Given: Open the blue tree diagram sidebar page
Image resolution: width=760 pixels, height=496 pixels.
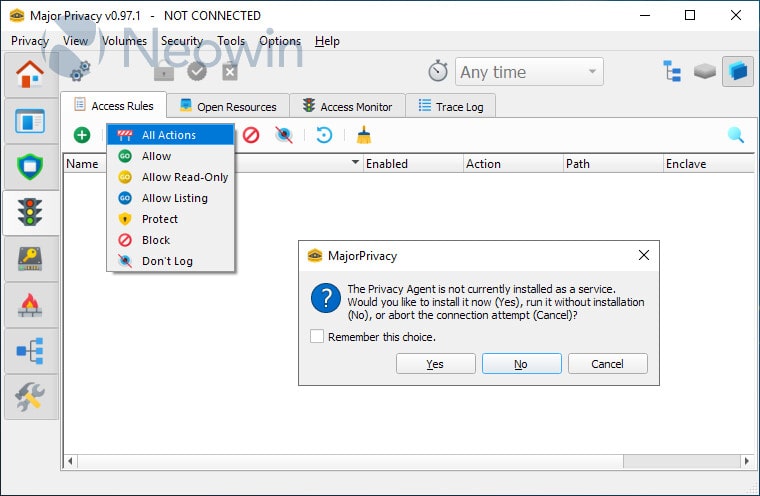Looking at the screenshot, I should pyautogui.click(x=31, y=351).
